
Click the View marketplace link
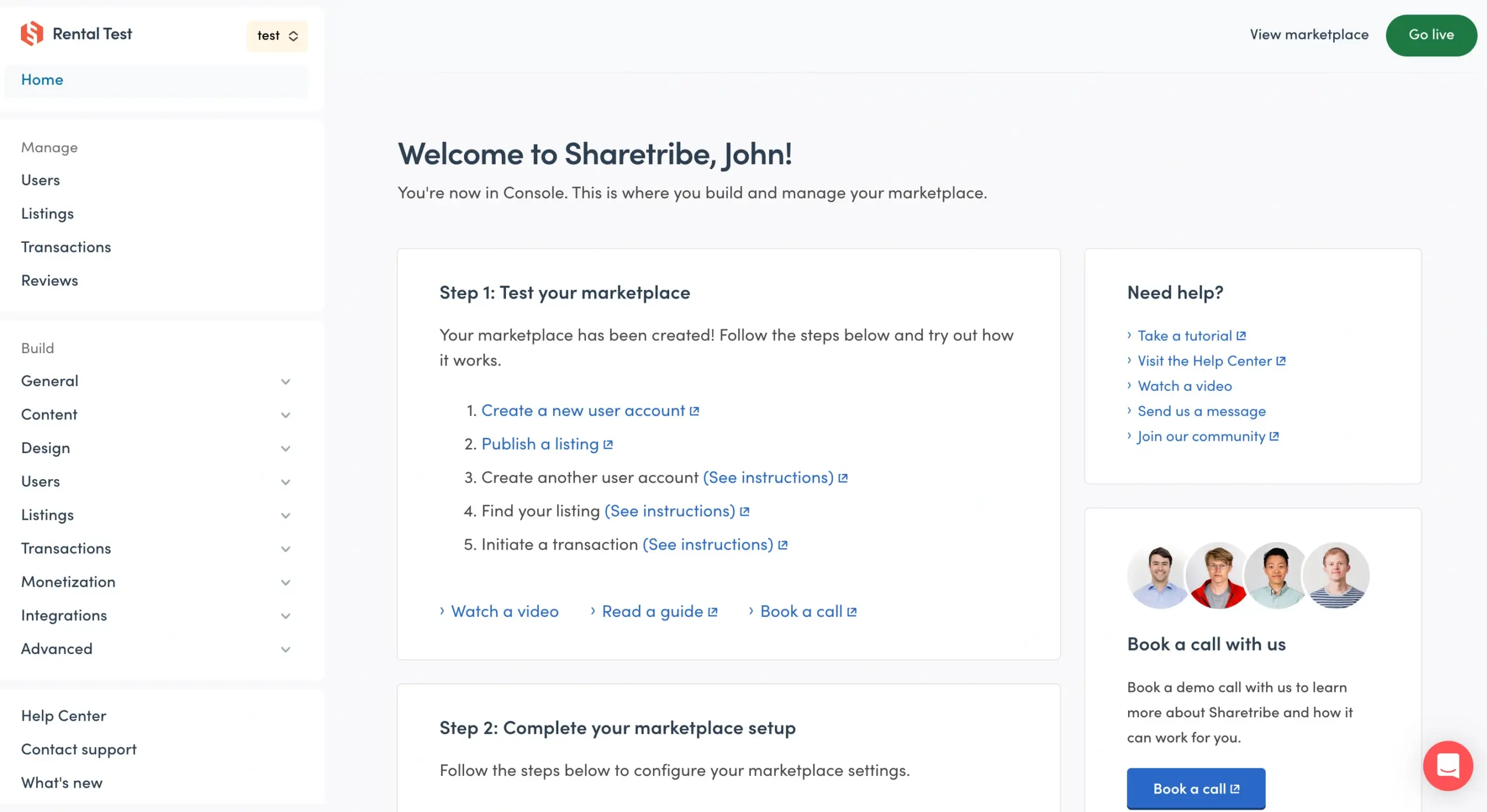click(x=1309, y=35)
